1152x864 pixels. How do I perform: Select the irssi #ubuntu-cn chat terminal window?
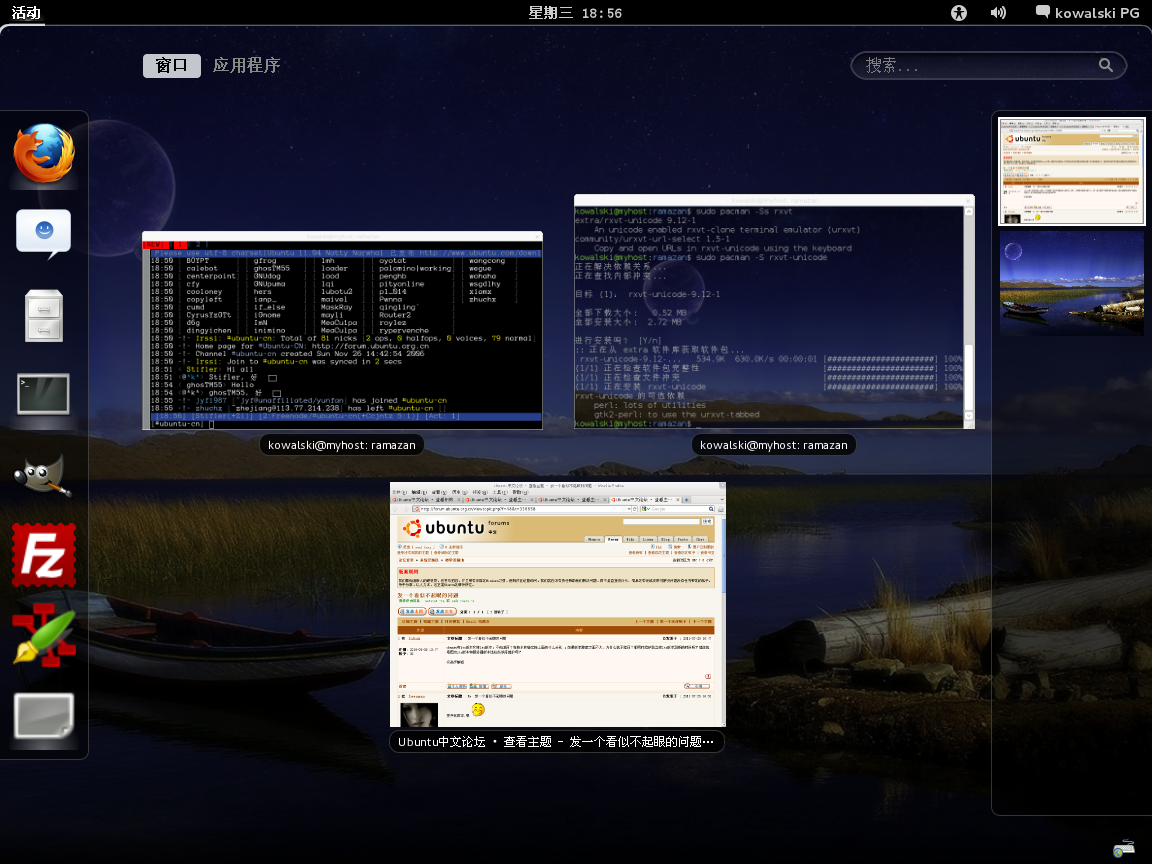click(342, 331)
